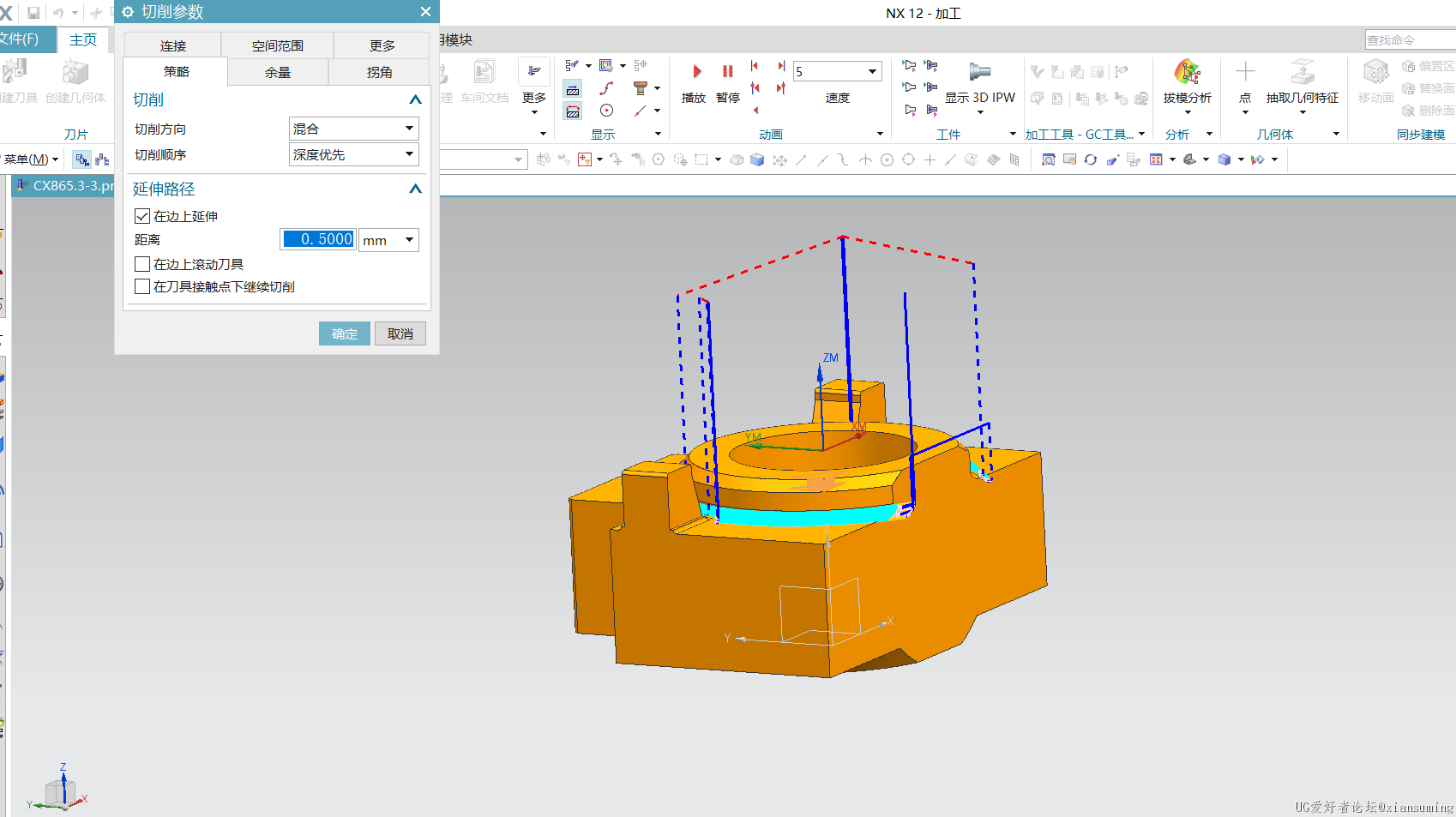Click the reverse play small arrow icon
This screenshot has width=1456, height=817.
click(x=755, y=110)
